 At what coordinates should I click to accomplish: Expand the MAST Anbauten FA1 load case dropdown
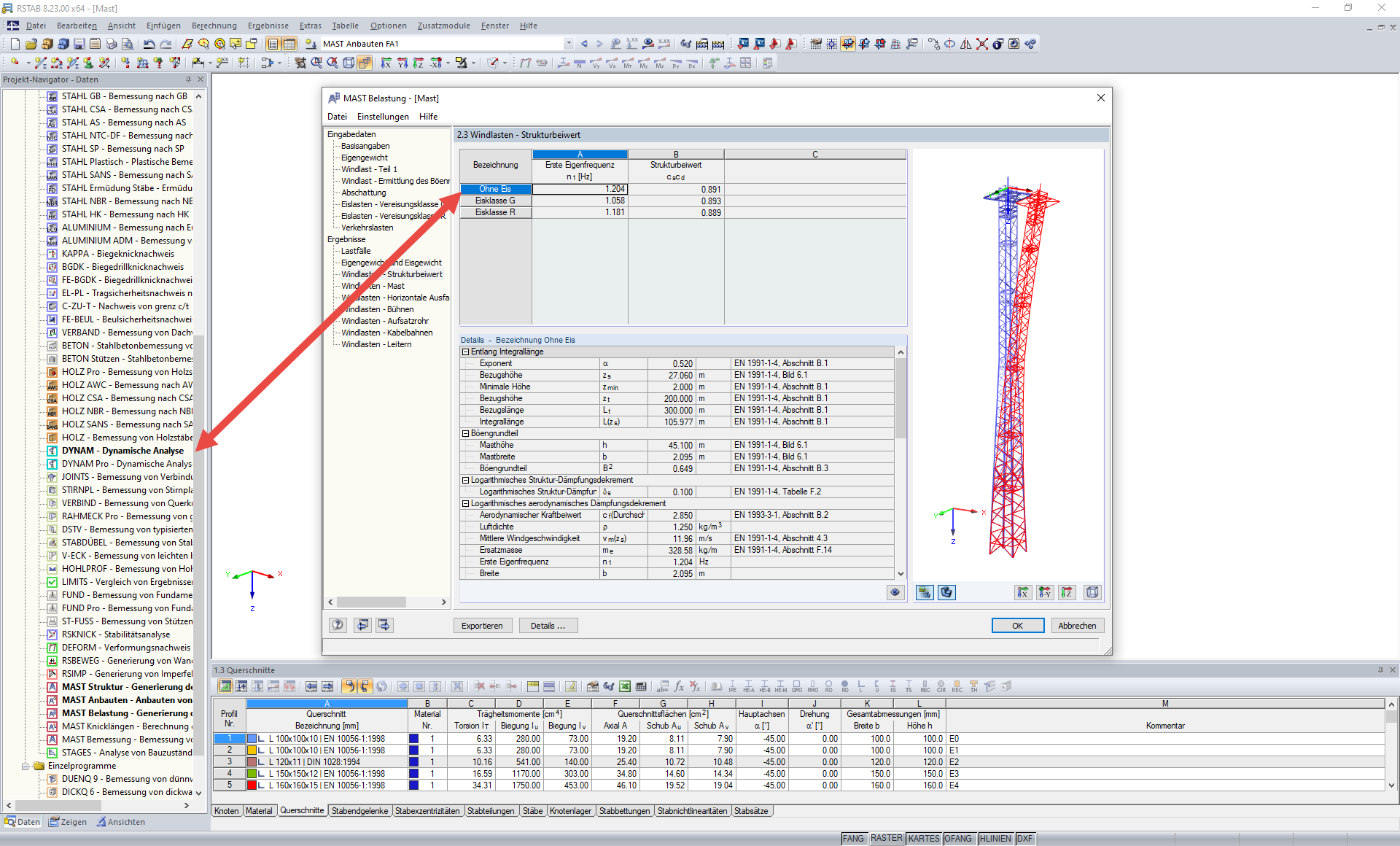[569, 43]
